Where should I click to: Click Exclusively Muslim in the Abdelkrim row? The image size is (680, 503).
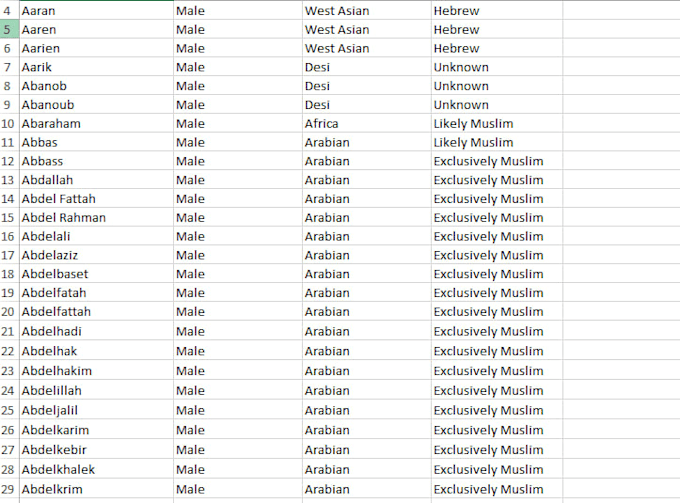pyautogui.click(x=497, y=489)
